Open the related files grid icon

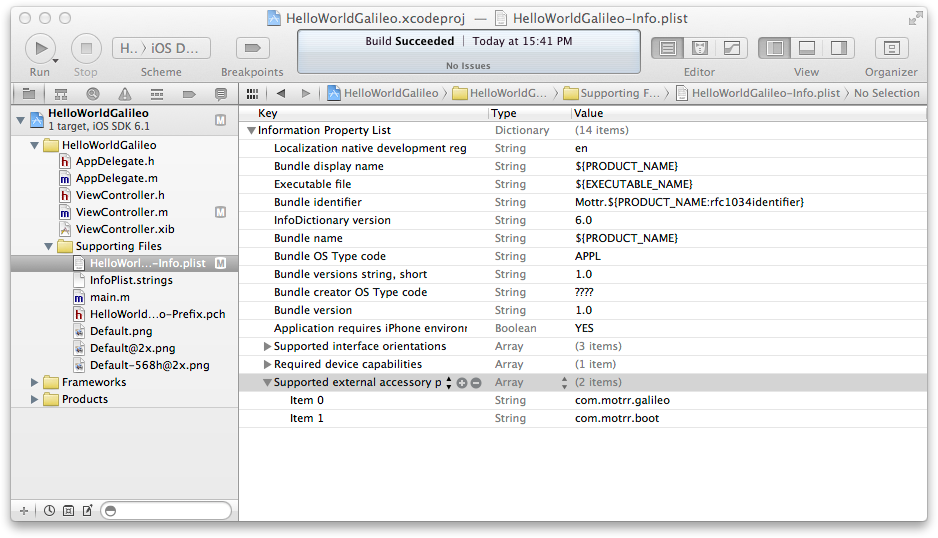click(x=252, y=93)
